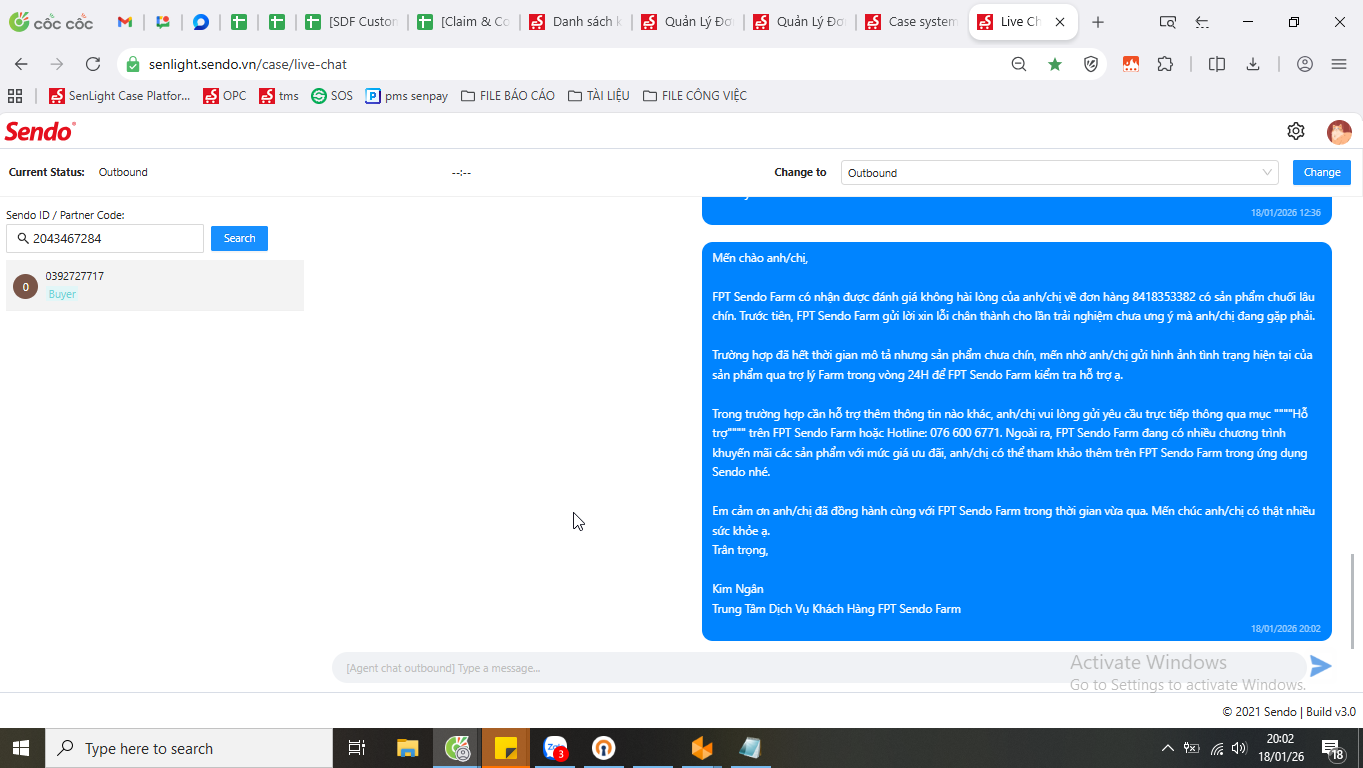Open a new browser tab
This screenshot has width=1363, height=768.
tap(1098, 22)
